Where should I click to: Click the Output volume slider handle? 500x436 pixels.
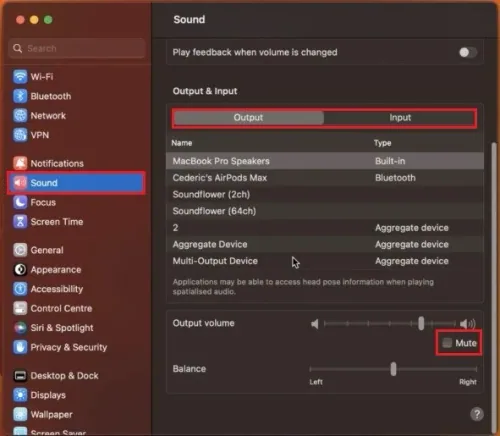click(x=421, y=323)
